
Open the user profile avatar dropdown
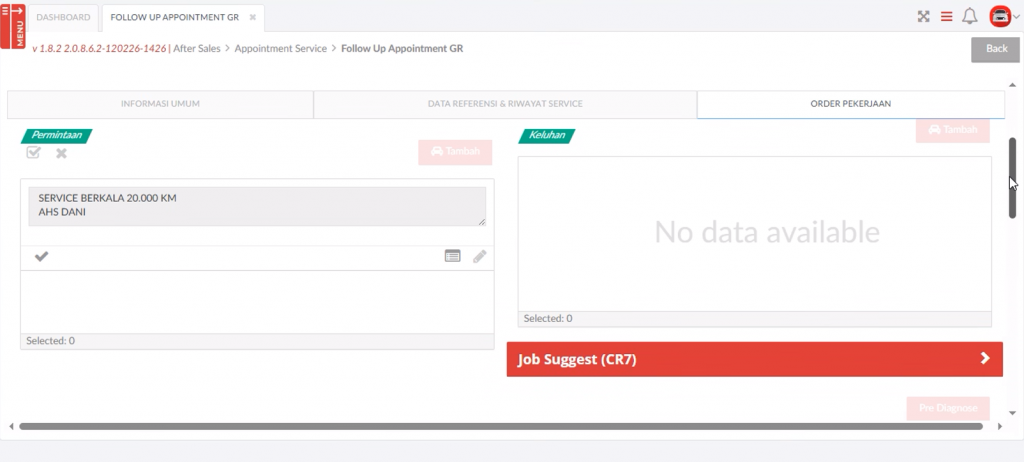click(x=1002, y=17)
